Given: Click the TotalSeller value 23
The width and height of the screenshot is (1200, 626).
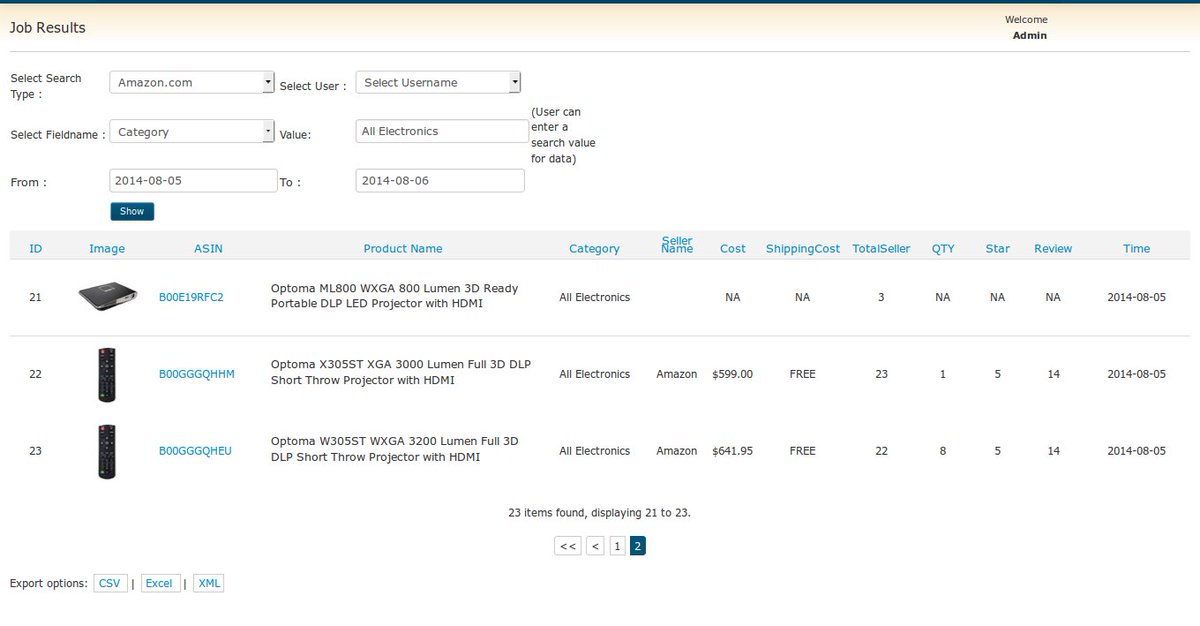Looking at the screenshot, I should point(881,374).
